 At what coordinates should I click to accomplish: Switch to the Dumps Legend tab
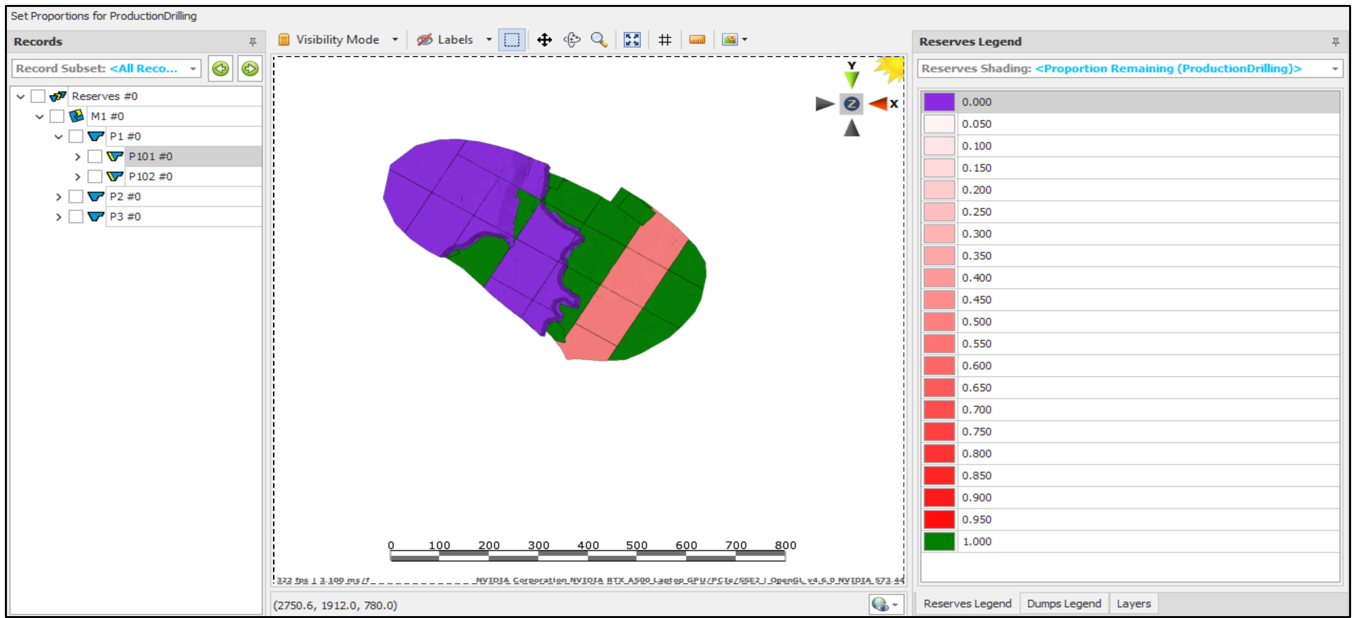[x=1063, y=604]
